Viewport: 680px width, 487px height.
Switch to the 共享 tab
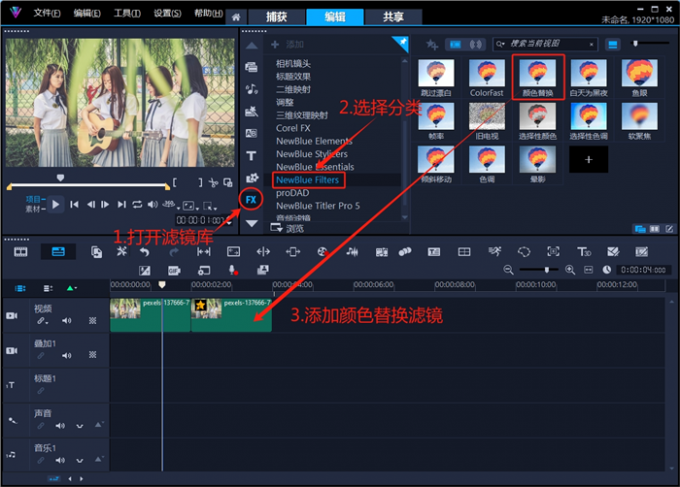click(x=393, y=17)
